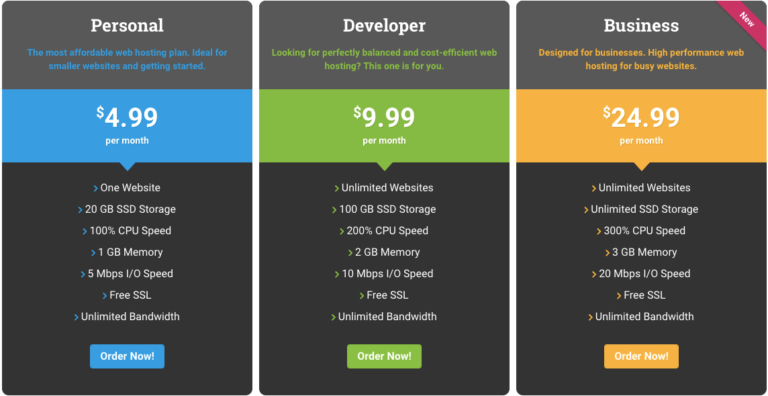Click the blue chevron beside One Website

96,188
